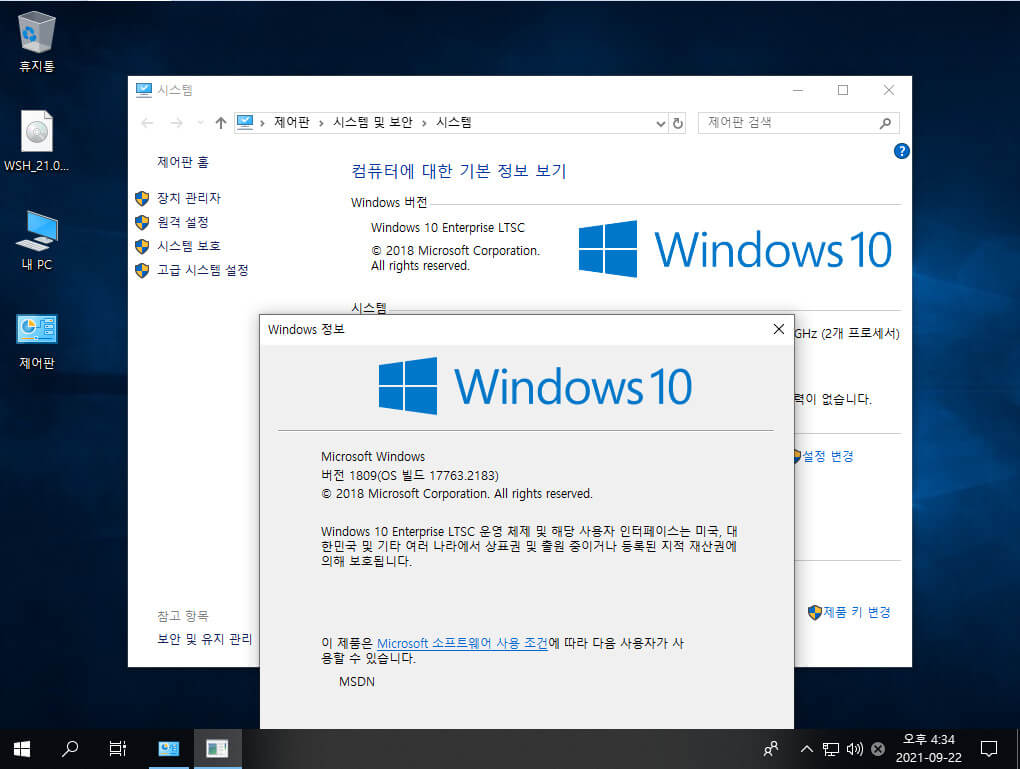This screenshot has height=769, width=1020.
Task: Click the help question mark icon
Action: point(902,151)
